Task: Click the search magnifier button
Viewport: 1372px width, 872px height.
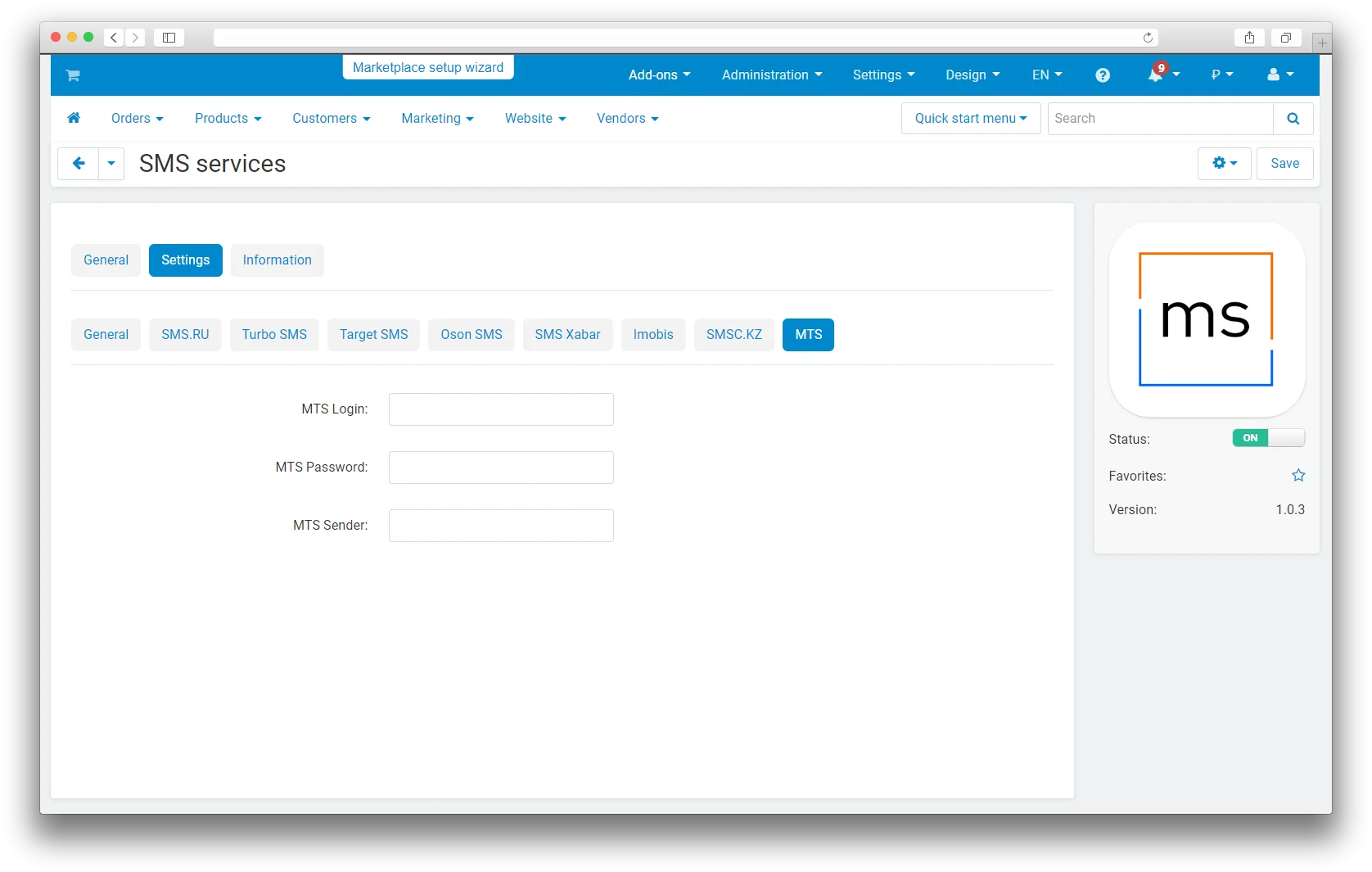Action: 1293,119
